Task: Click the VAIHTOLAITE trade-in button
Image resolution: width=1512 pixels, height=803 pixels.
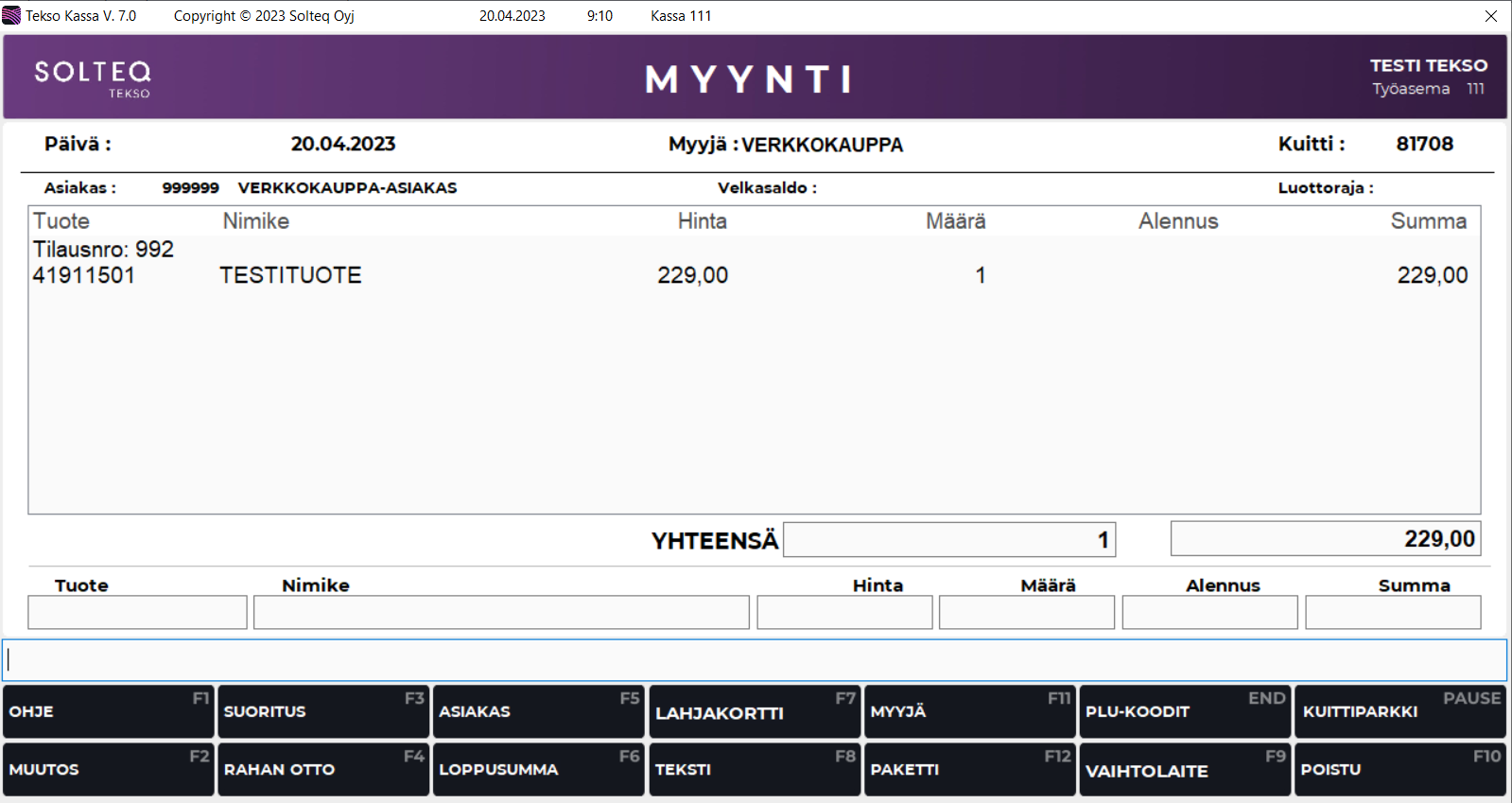Action: point(1184,769)
